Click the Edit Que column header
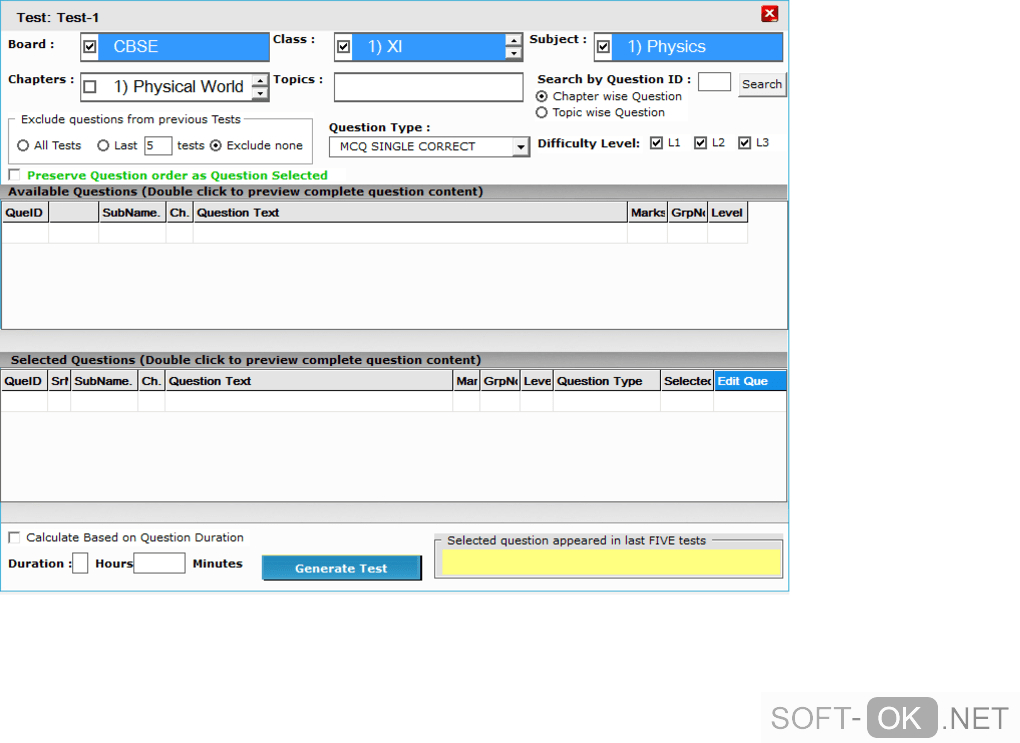The image size is (1020, 743). 750,381
